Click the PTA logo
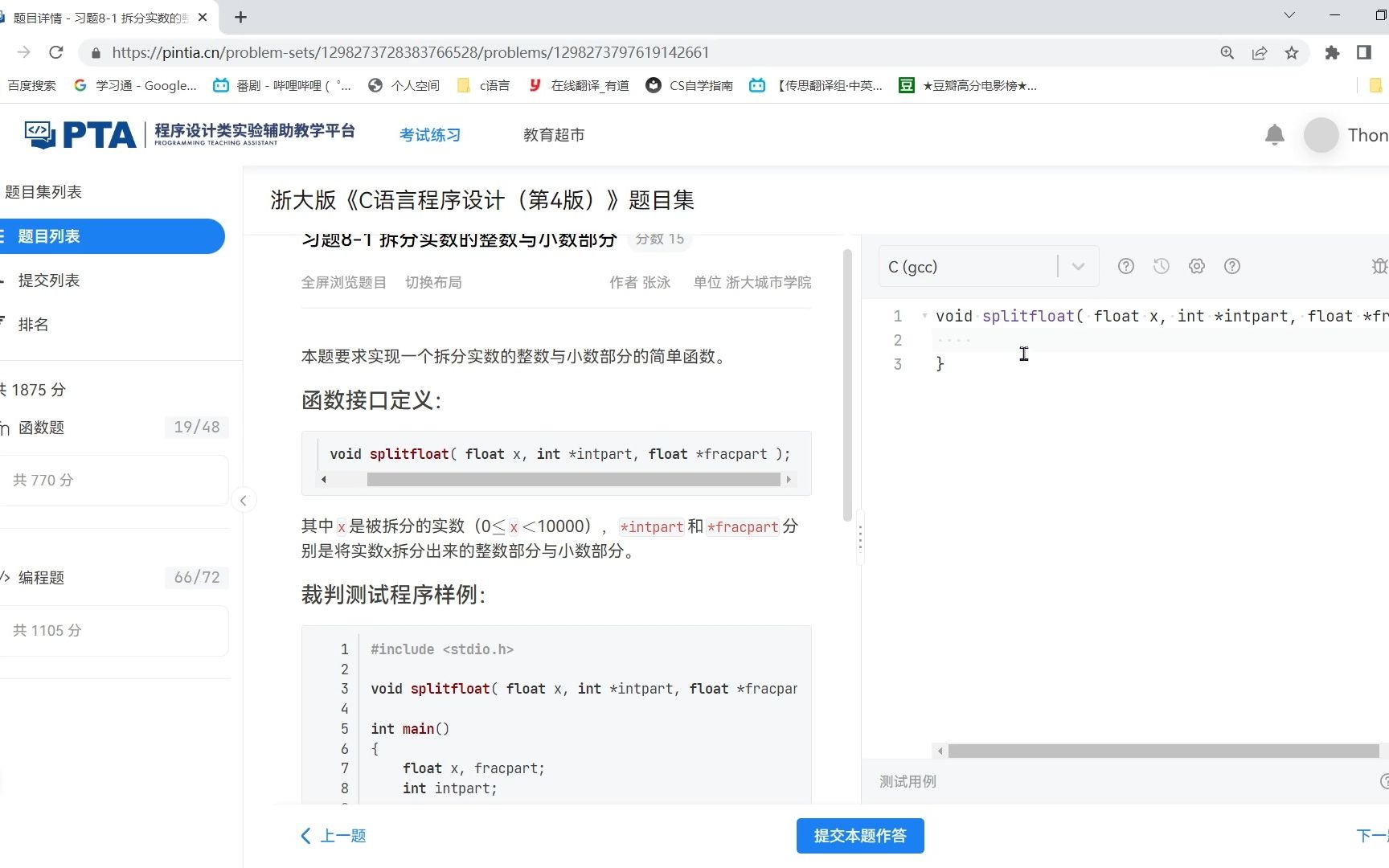The image size is (1389, 868). (x=80, y=134)
